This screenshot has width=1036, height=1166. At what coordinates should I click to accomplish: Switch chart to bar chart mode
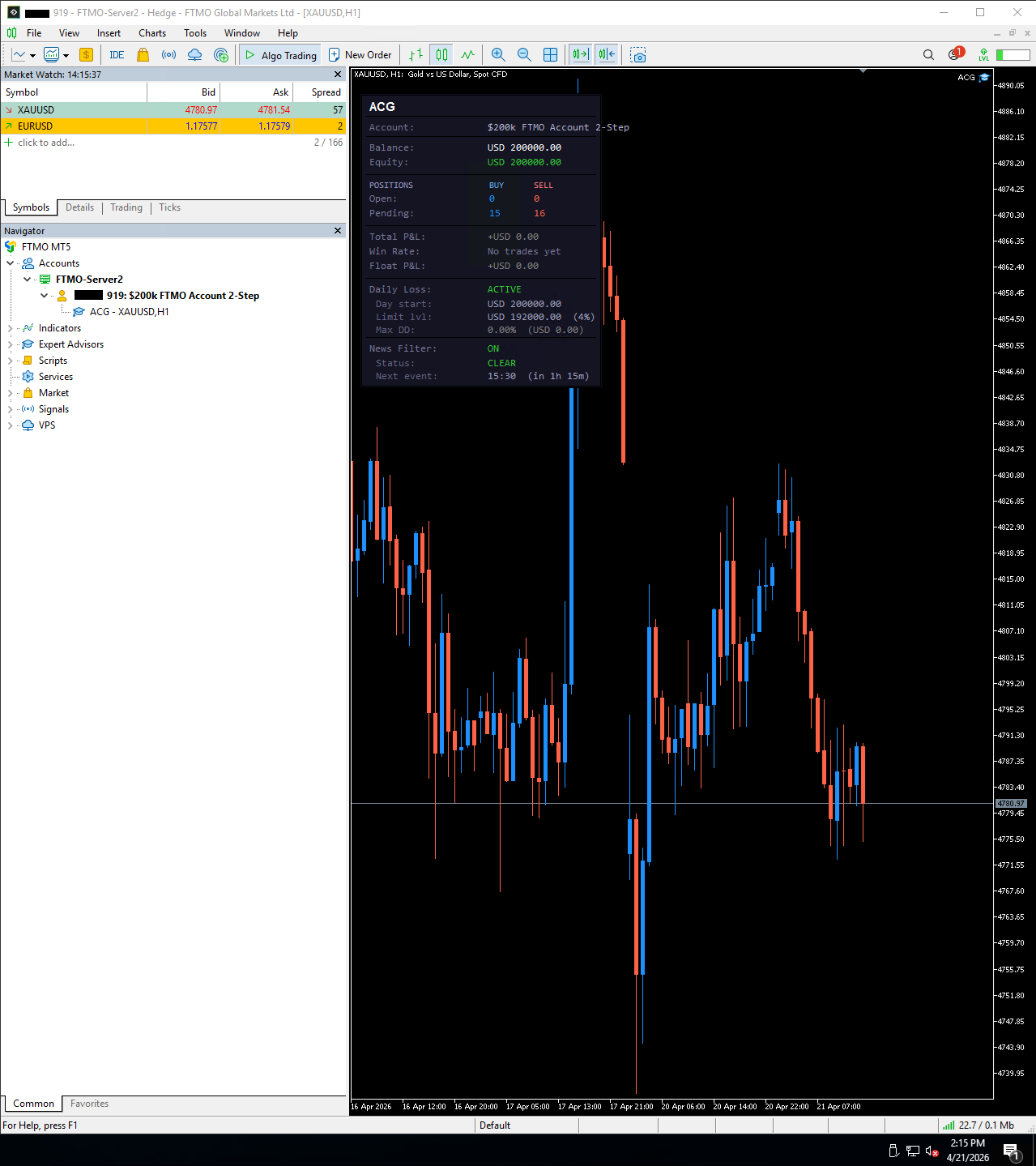(x=416, y=55)
